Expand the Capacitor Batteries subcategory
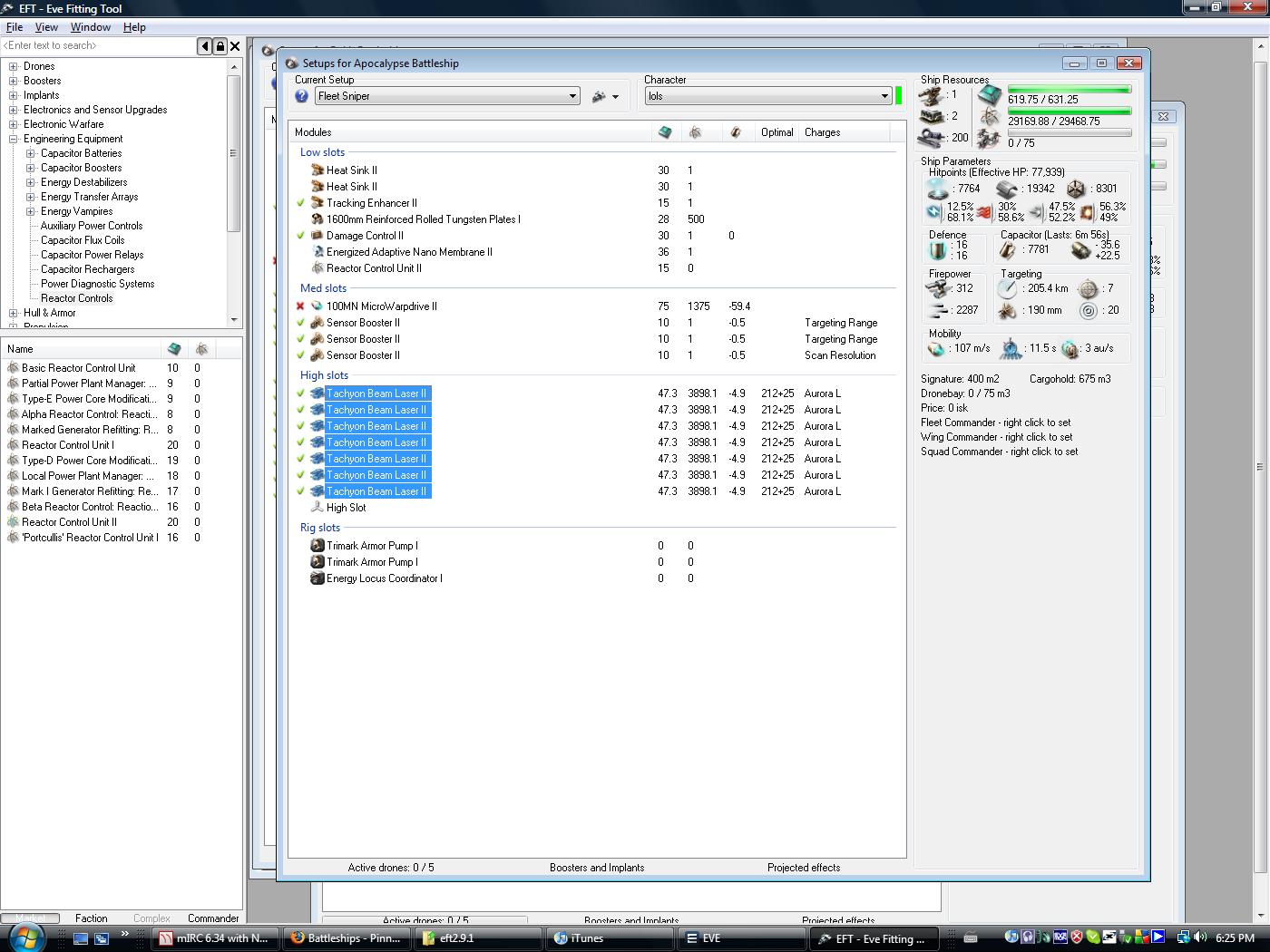Image resolution: width=1270 pixels, height=952 pixels. pyautogui.click(x=31, y=153)
